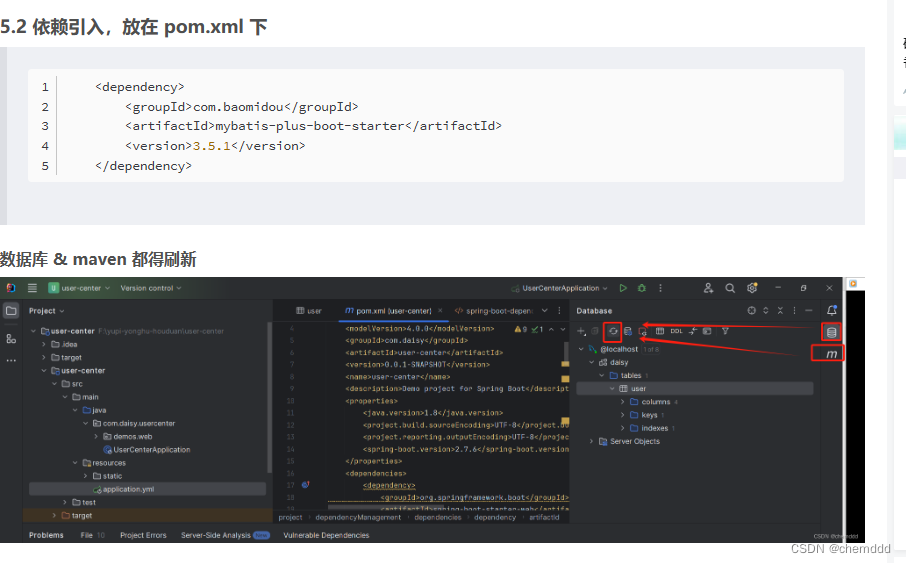Screen dimensions: 906x563
Task: Click the version value 3.5.1 in code block
Action: (211, 146)
